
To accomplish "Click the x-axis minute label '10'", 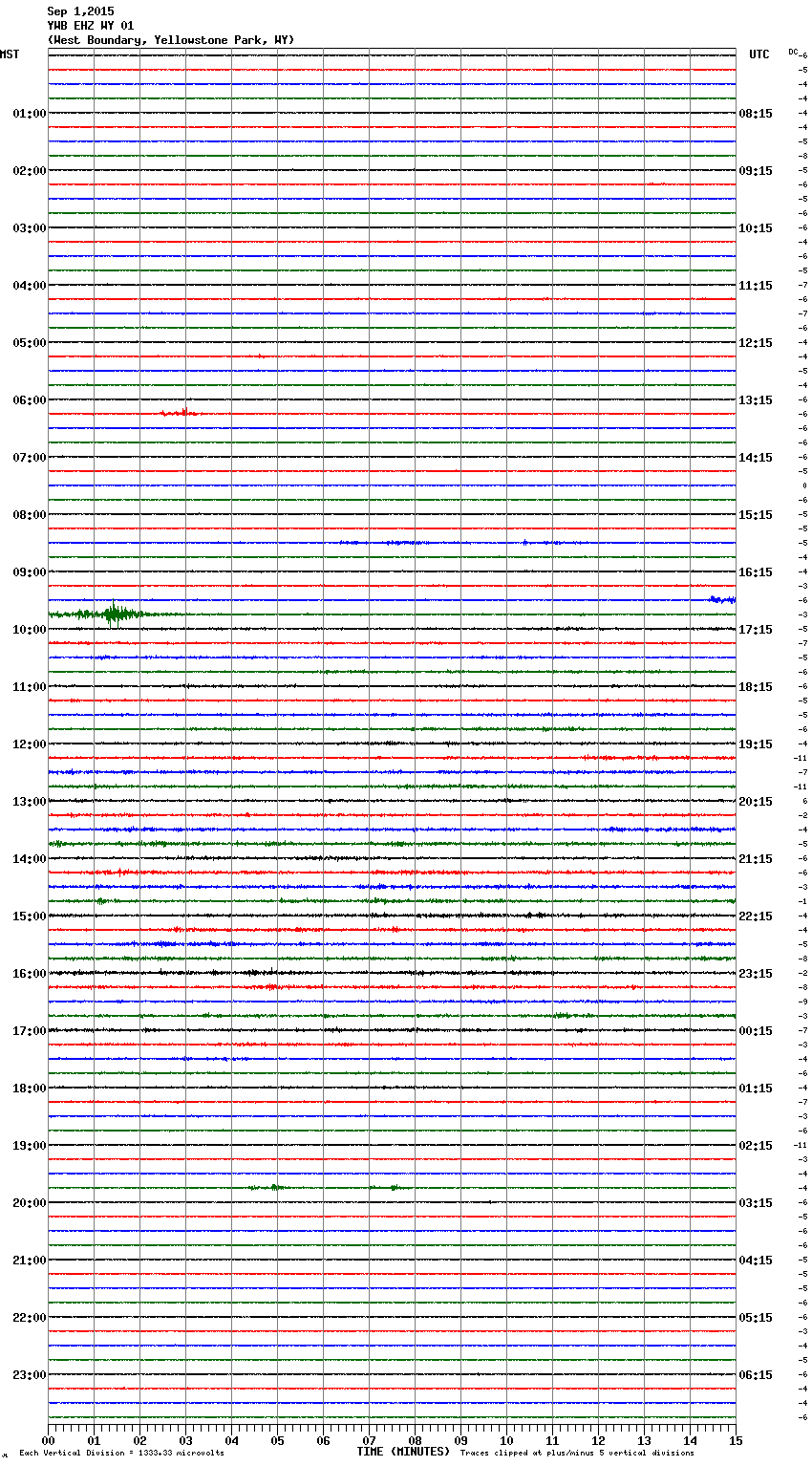I will (x=506, y=1441).
